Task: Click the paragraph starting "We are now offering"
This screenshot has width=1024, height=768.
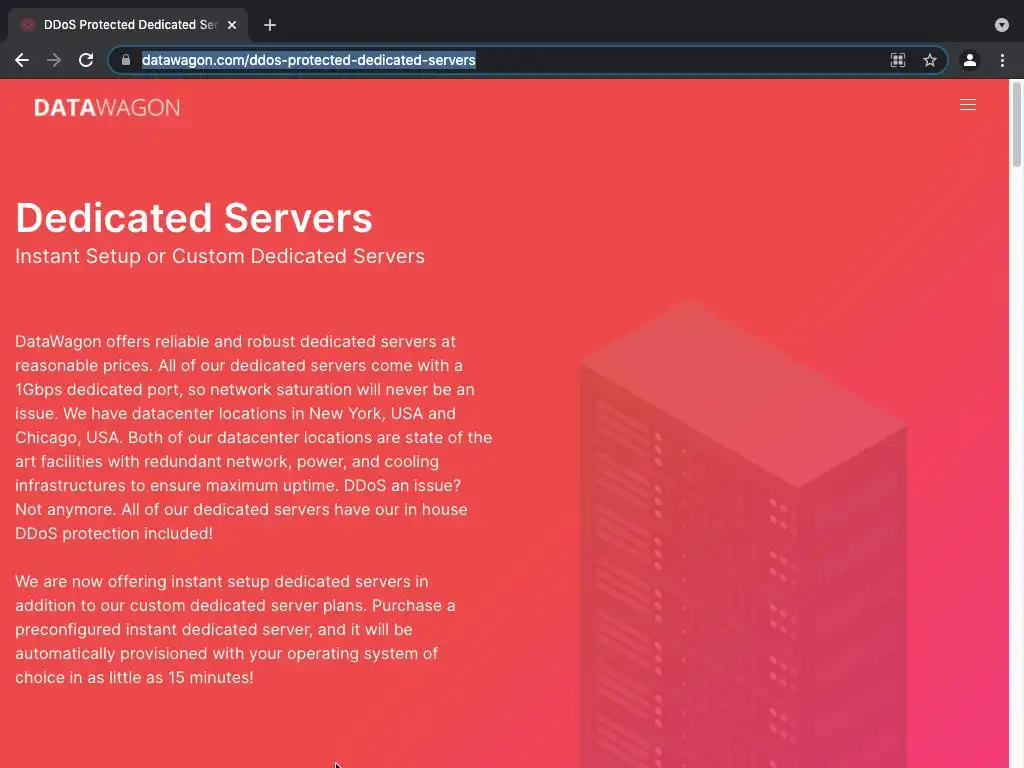Action: (x=235, y=629)
